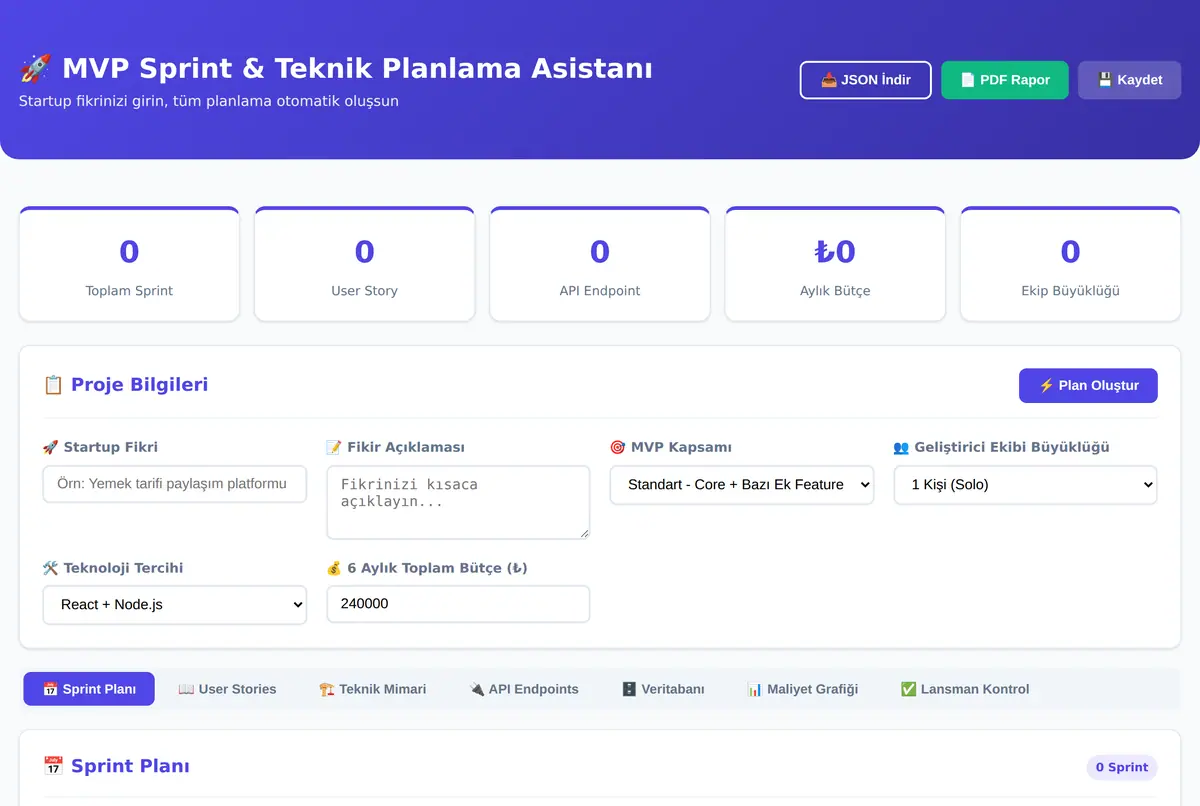
Task: Click the JSON İndir button
Action: (865, 80)
